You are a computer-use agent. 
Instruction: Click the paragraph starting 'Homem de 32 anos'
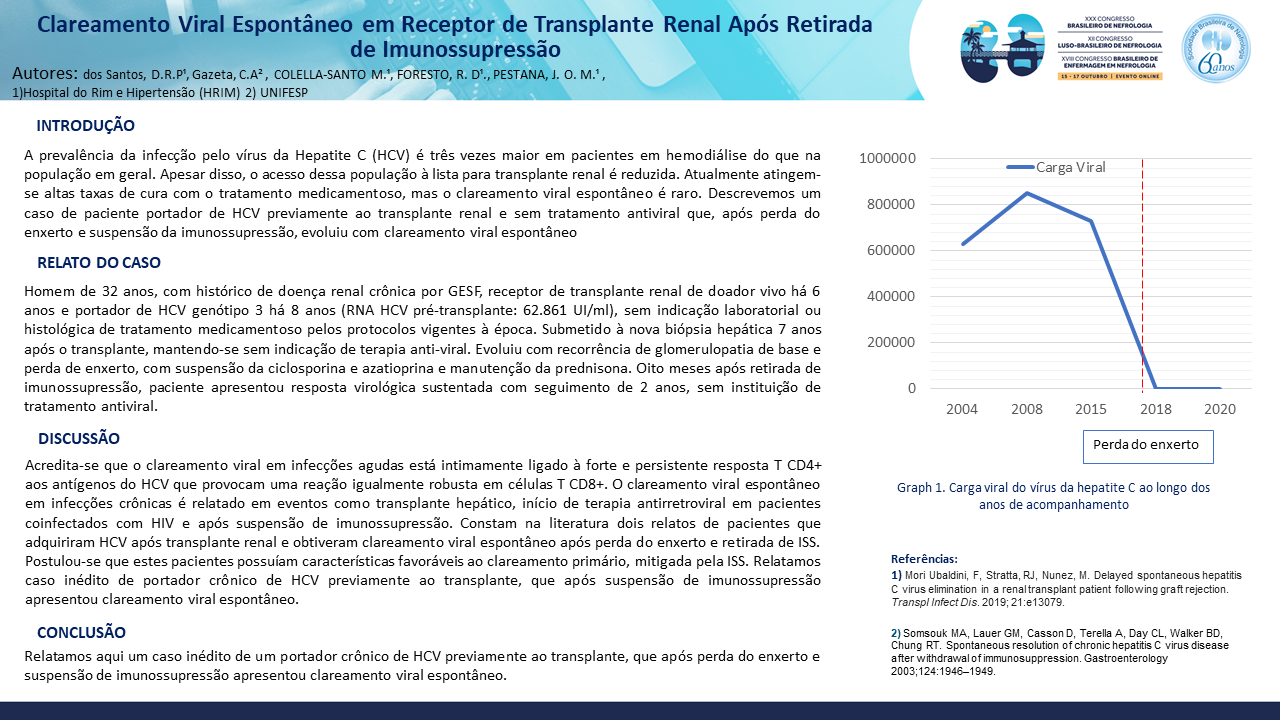[x=422, y=349]
